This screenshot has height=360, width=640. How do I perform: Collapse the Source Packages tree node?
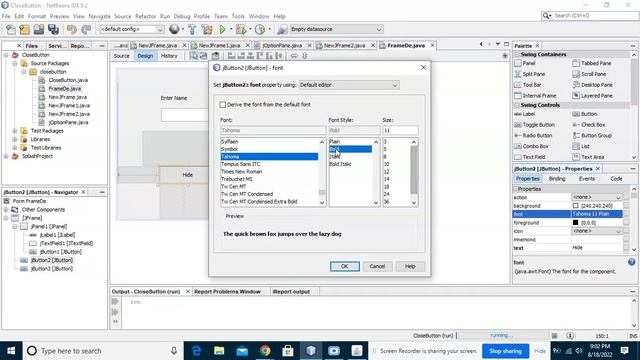[15, 64]
